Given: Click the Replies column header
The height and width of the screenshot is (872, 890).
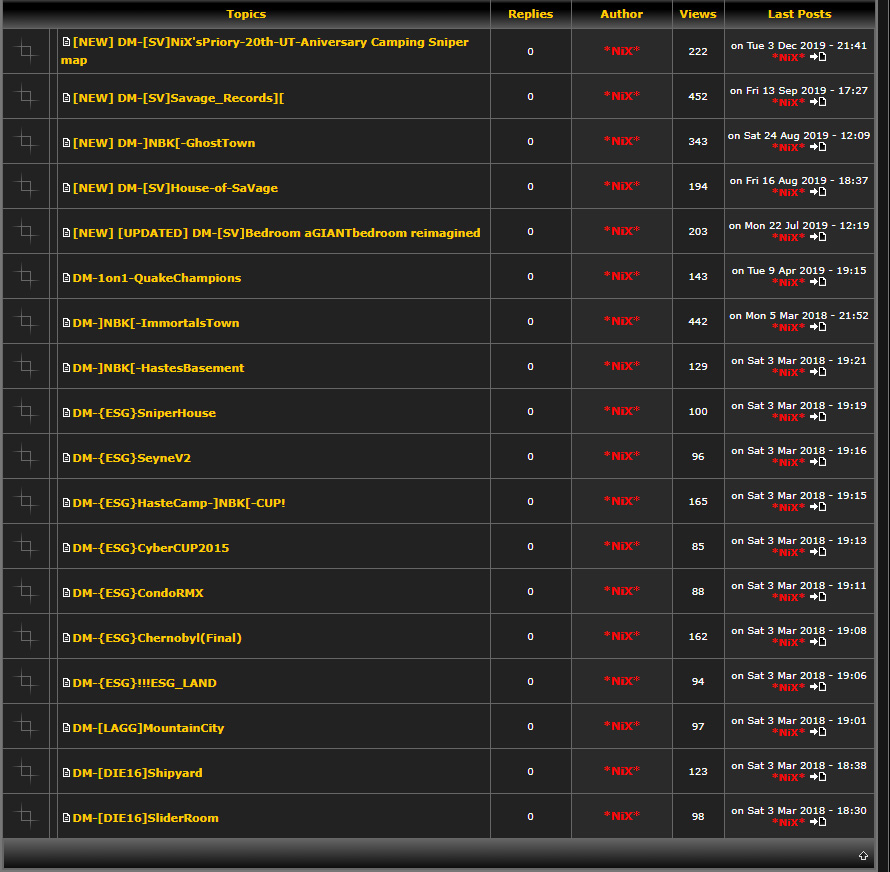Looking at the screenshot, I should [530, 14].
